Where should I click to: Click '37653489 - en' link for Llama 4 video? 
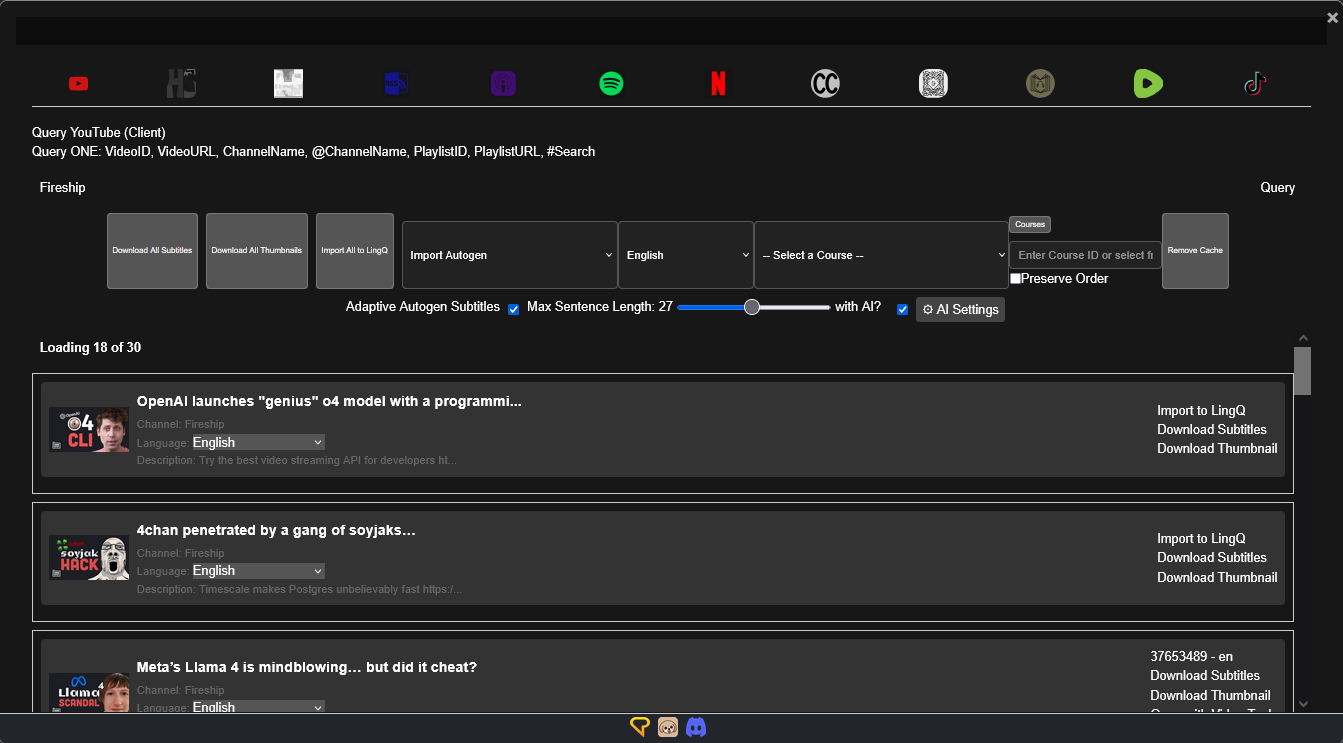[x=1191, y=657]
